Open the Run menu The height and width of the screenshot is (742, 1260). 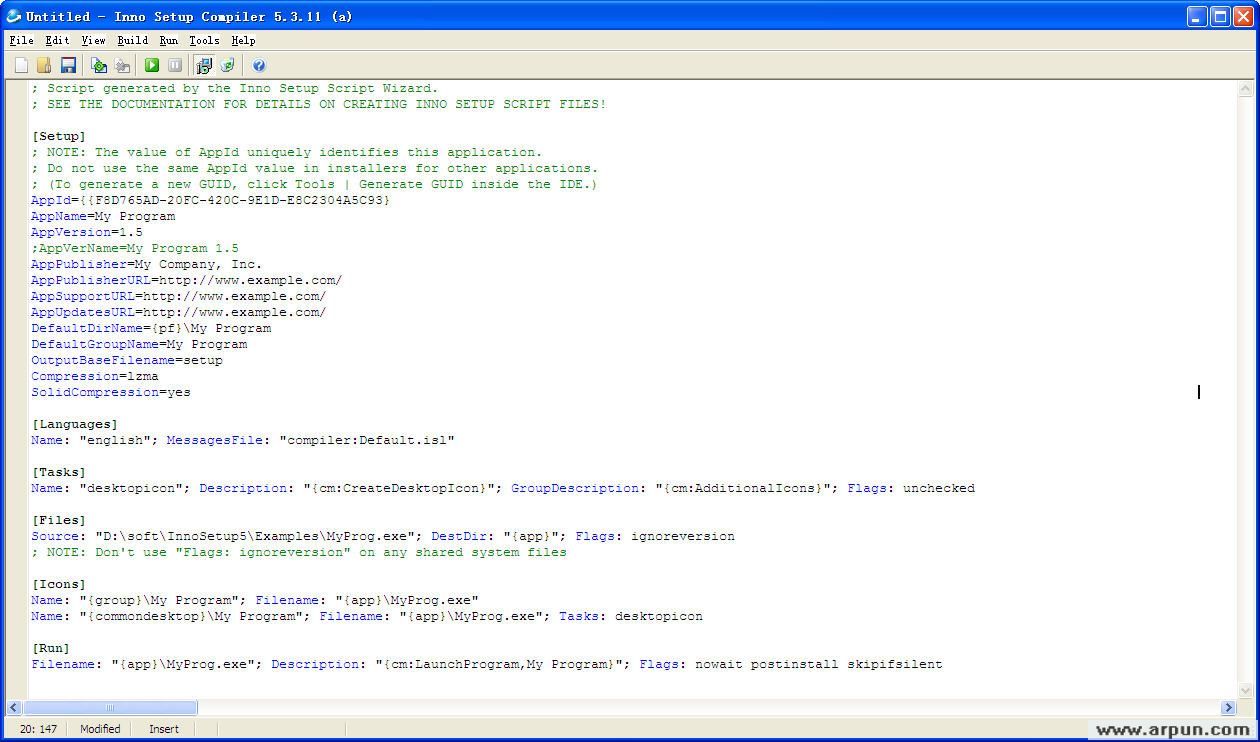point(168,40)
